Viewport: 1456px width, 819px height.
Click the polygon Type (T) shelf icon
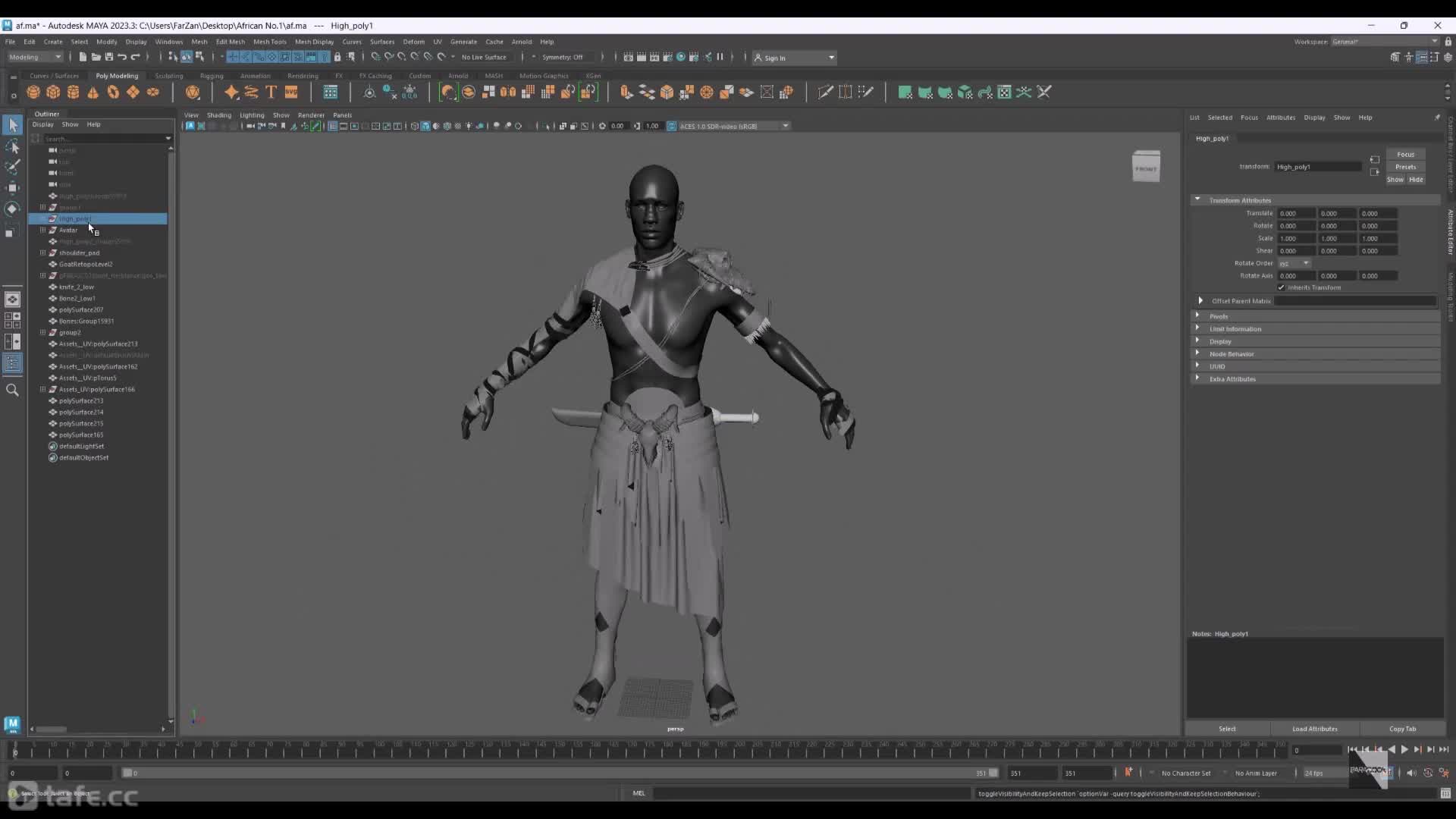(x=271, y=92)
